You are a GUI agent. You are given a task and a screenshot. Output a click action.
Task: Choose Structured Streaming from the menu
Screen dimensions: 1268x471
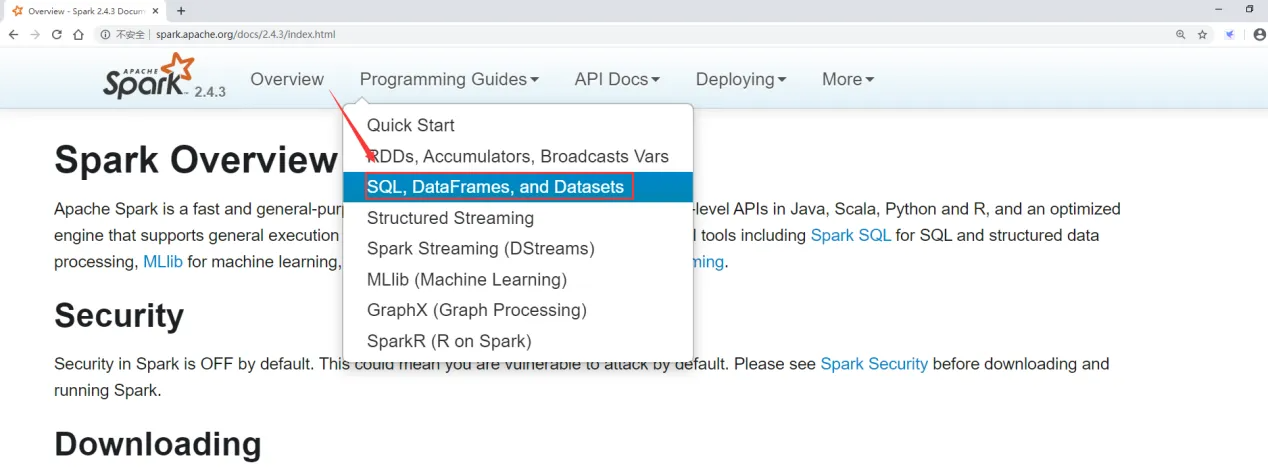coord(450,218)
